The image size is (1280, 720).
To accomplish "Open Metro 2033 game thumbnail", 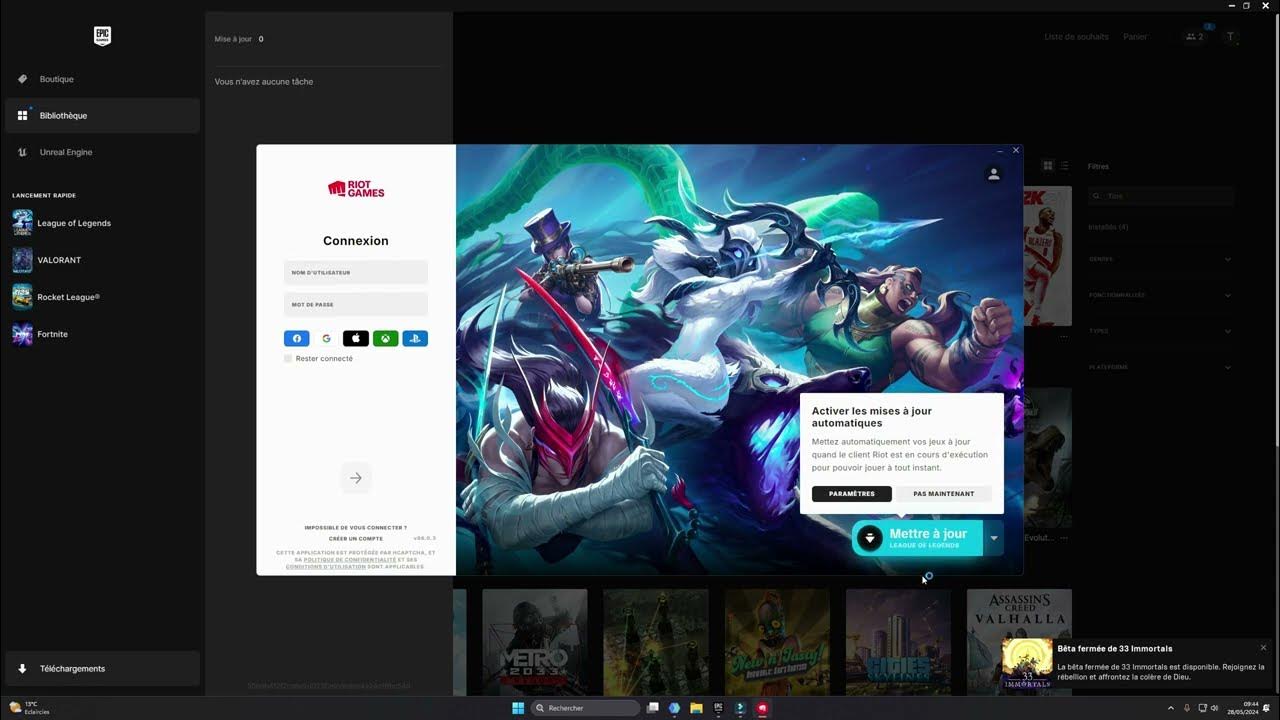I will pyautogui.click(x=535, y=641).
